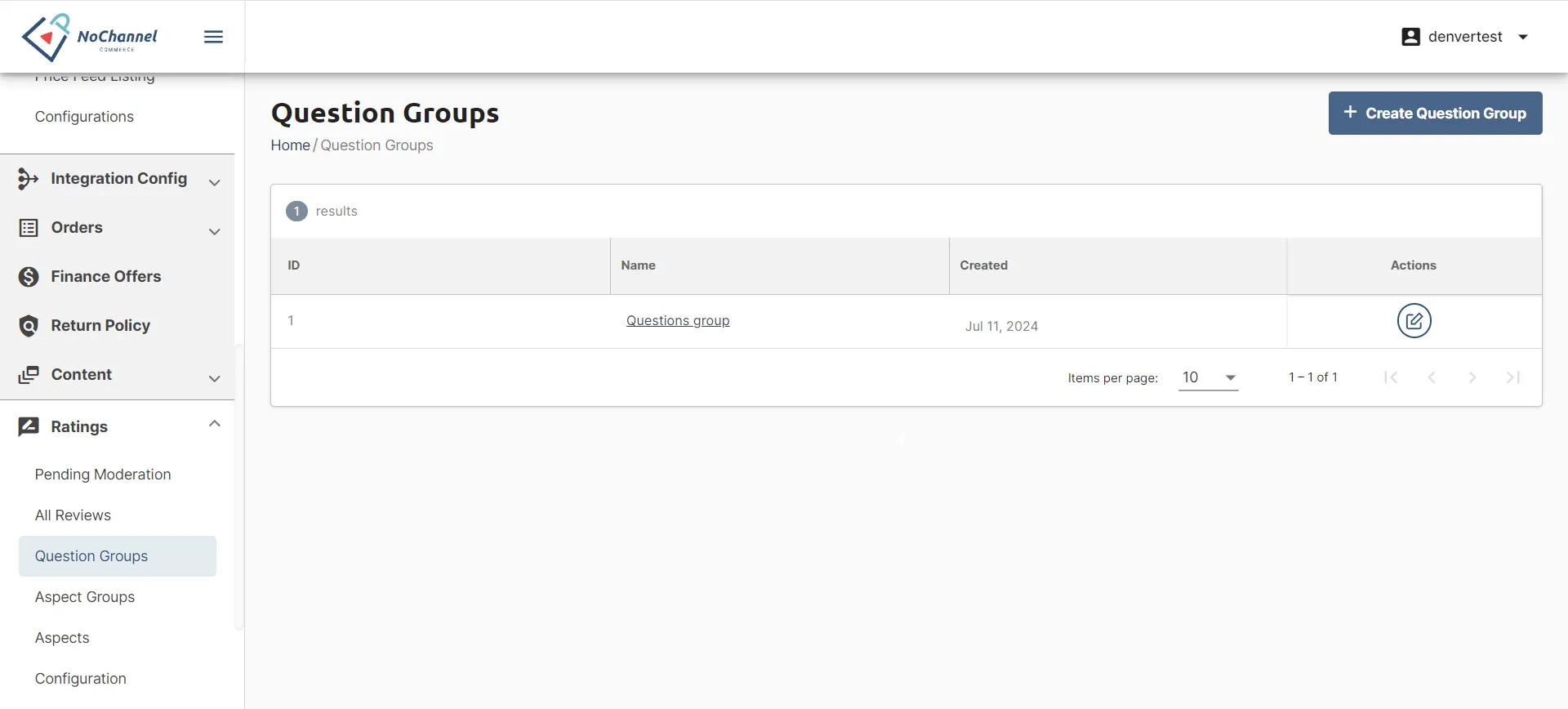Open the denvertest account dropdown arrow
This screenshot has width=1568, height=709.
tap(1522, 37)
